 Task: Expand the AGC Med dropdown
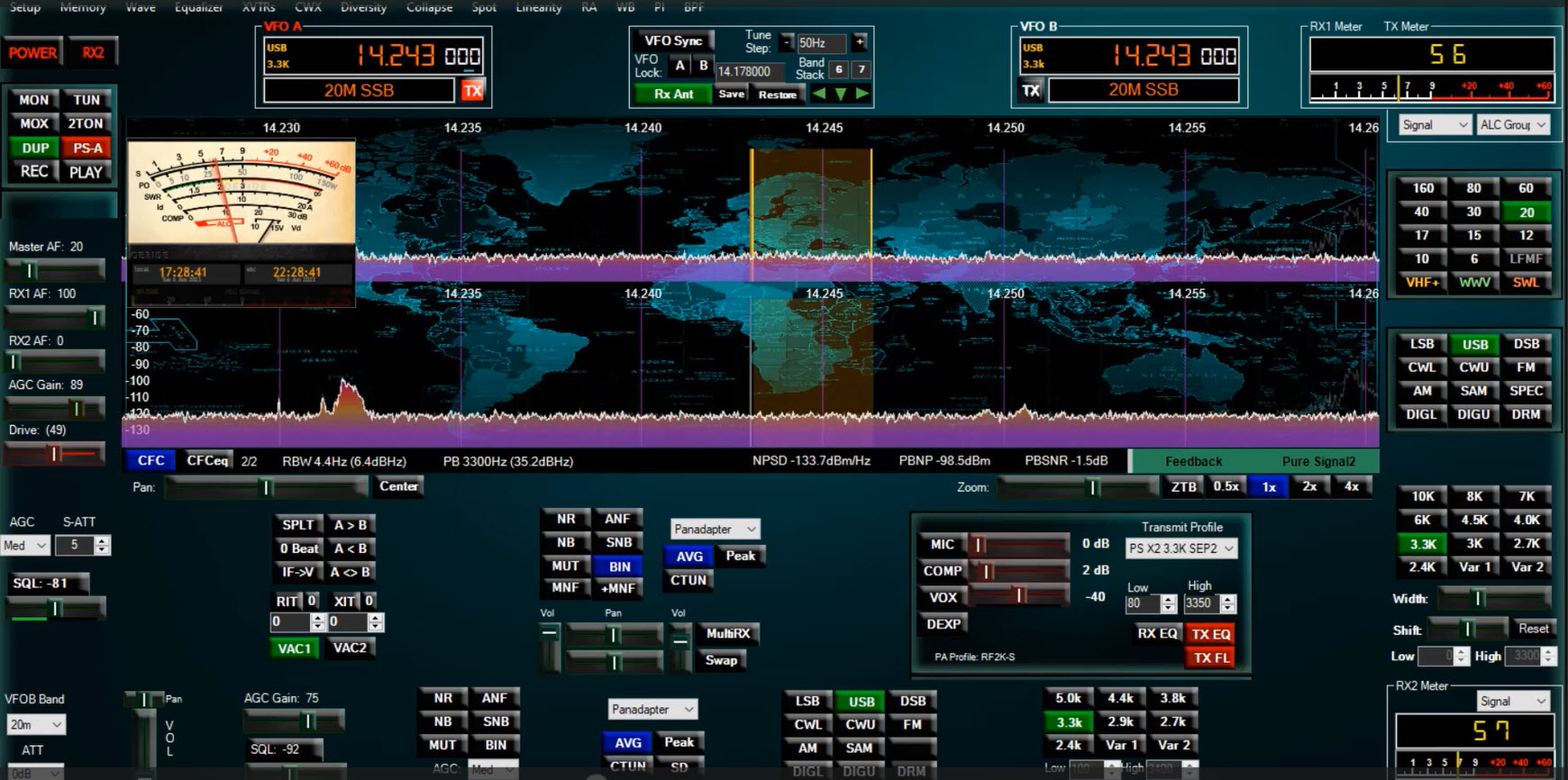pos(25,546)
